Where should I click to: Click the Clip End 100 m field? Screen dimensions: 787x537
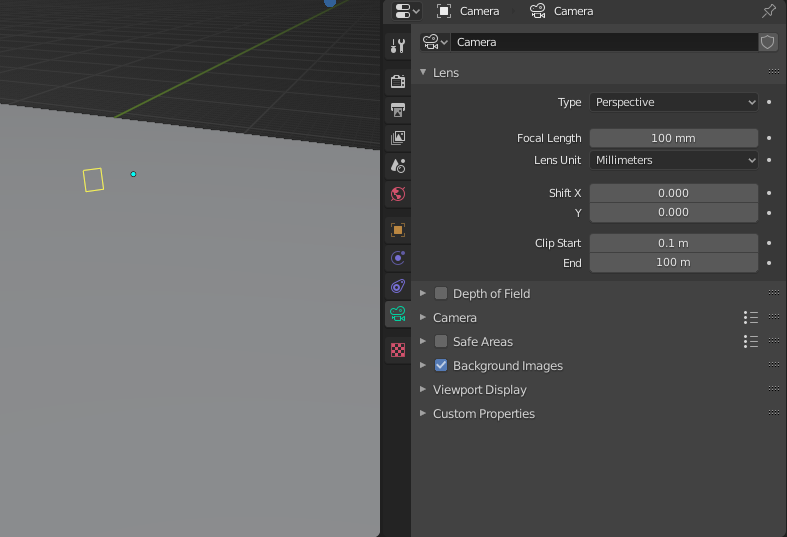pos(674,262)
